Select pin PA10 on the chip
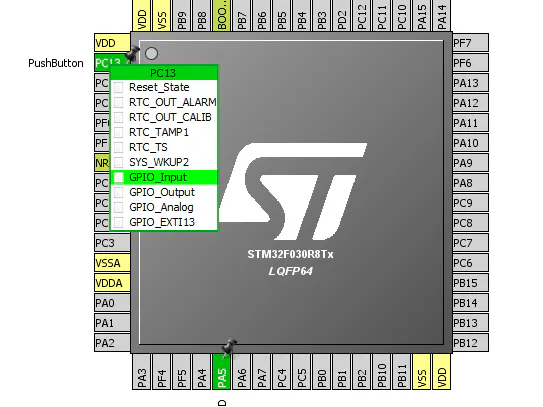 [x=470, y=143]
